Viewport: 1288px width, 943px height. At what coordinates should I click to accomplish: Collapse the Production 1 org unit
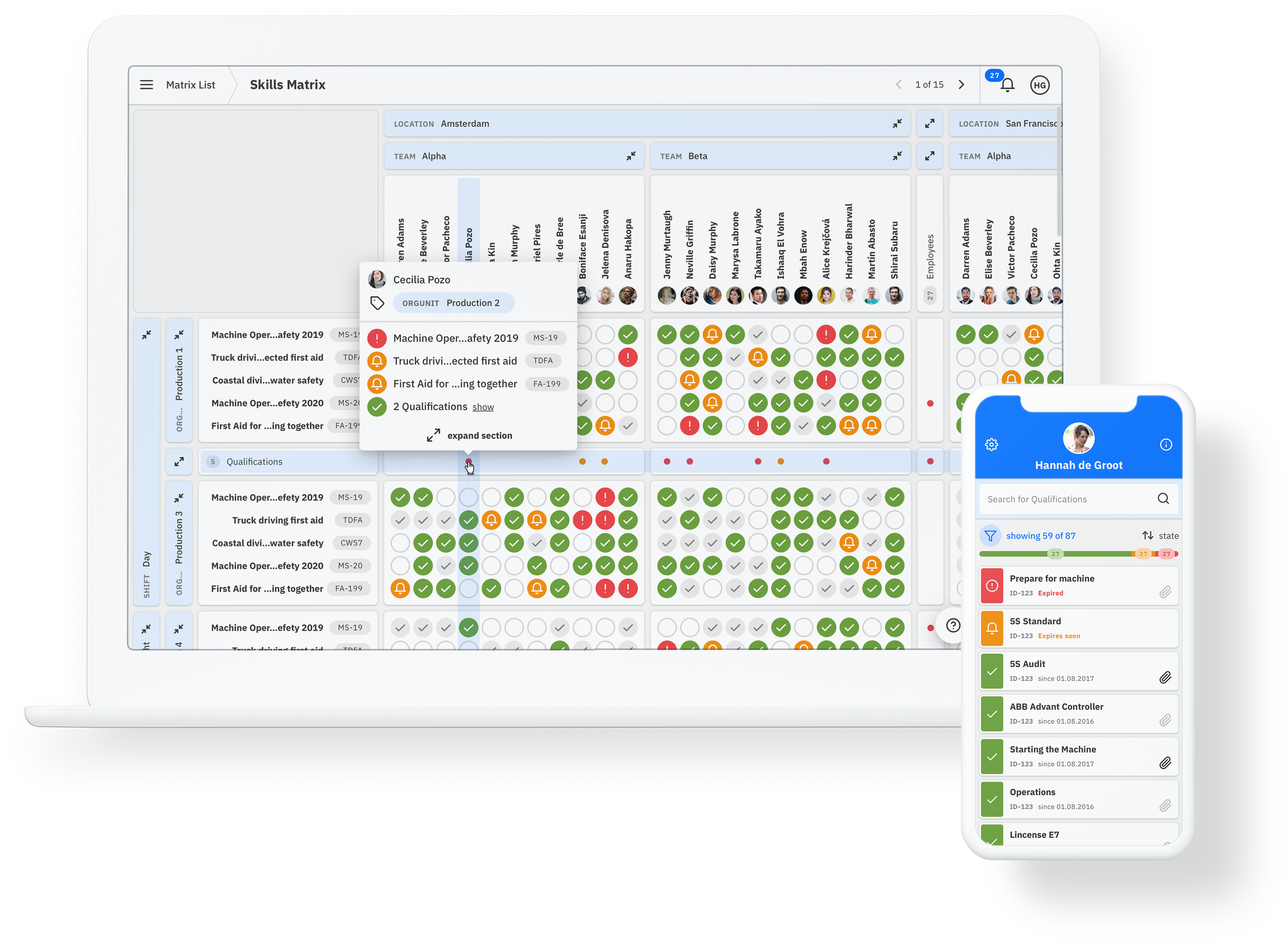[179, 335]
